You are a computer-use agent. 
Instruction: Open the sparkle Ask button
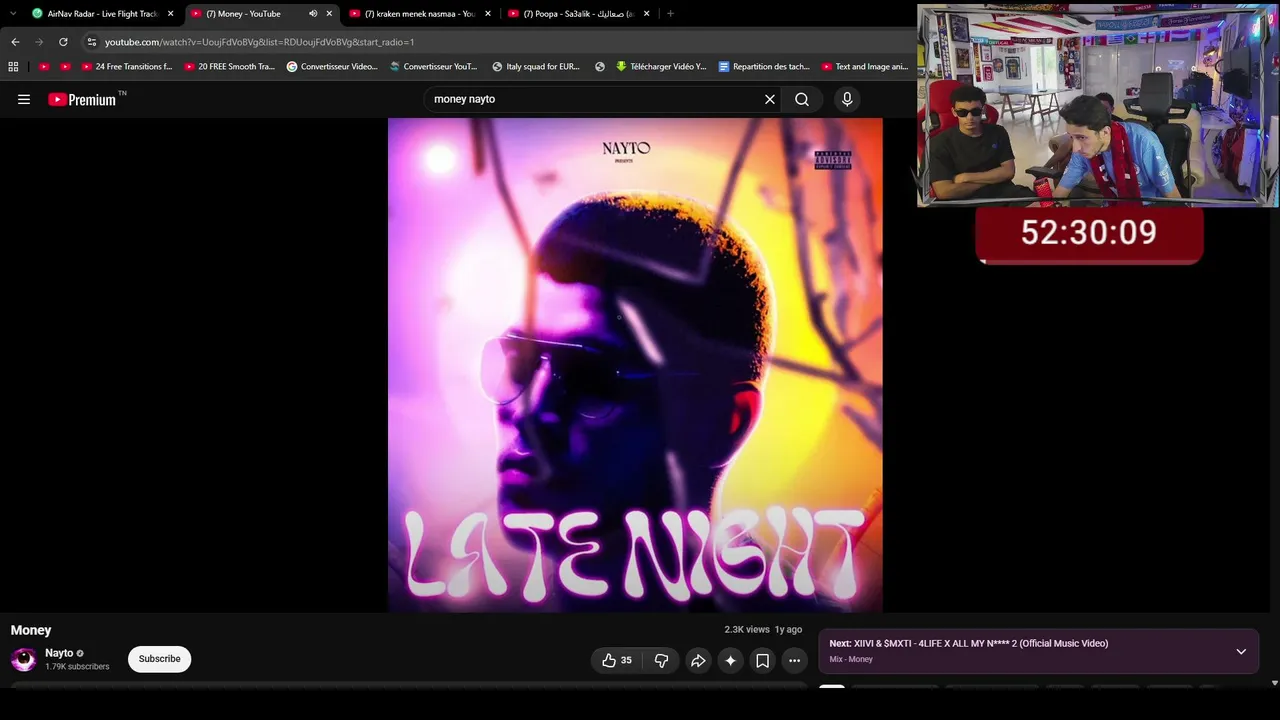730,660
